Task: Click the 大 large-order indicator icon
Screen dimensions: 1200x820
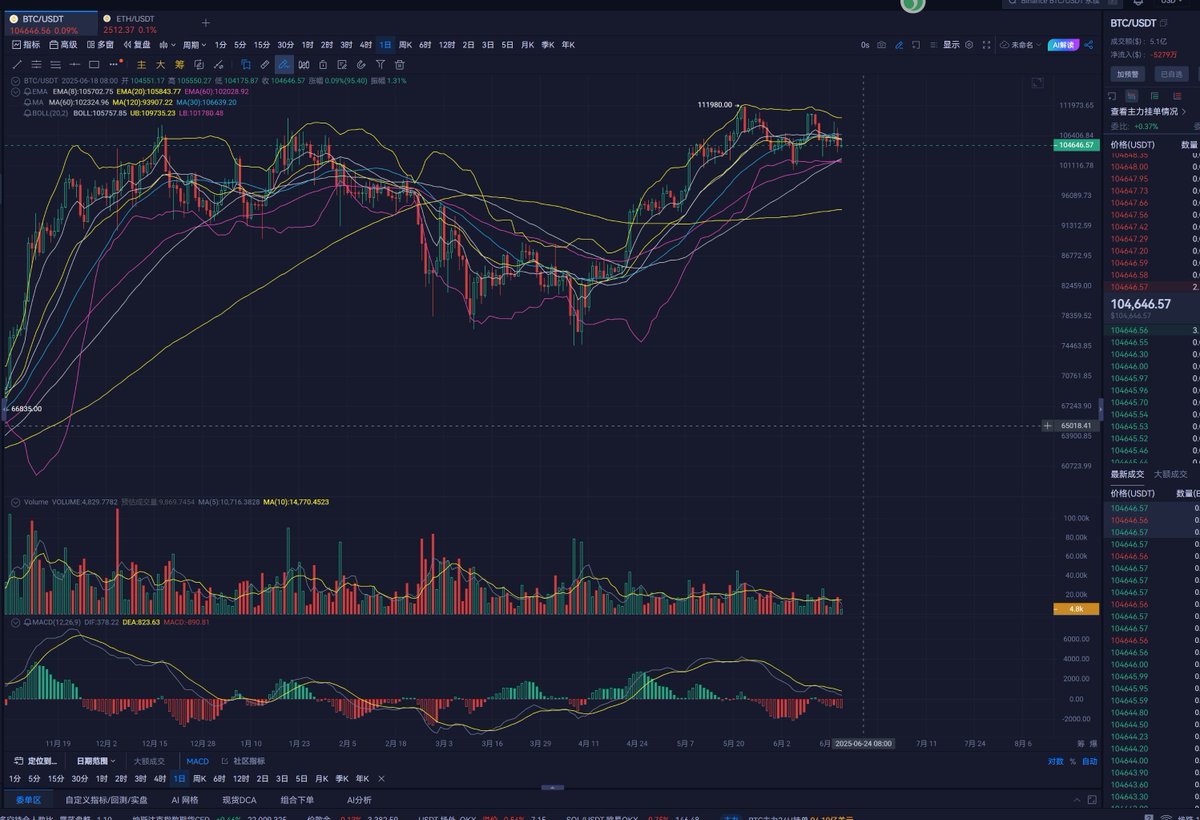Action: tap(160, 65)
